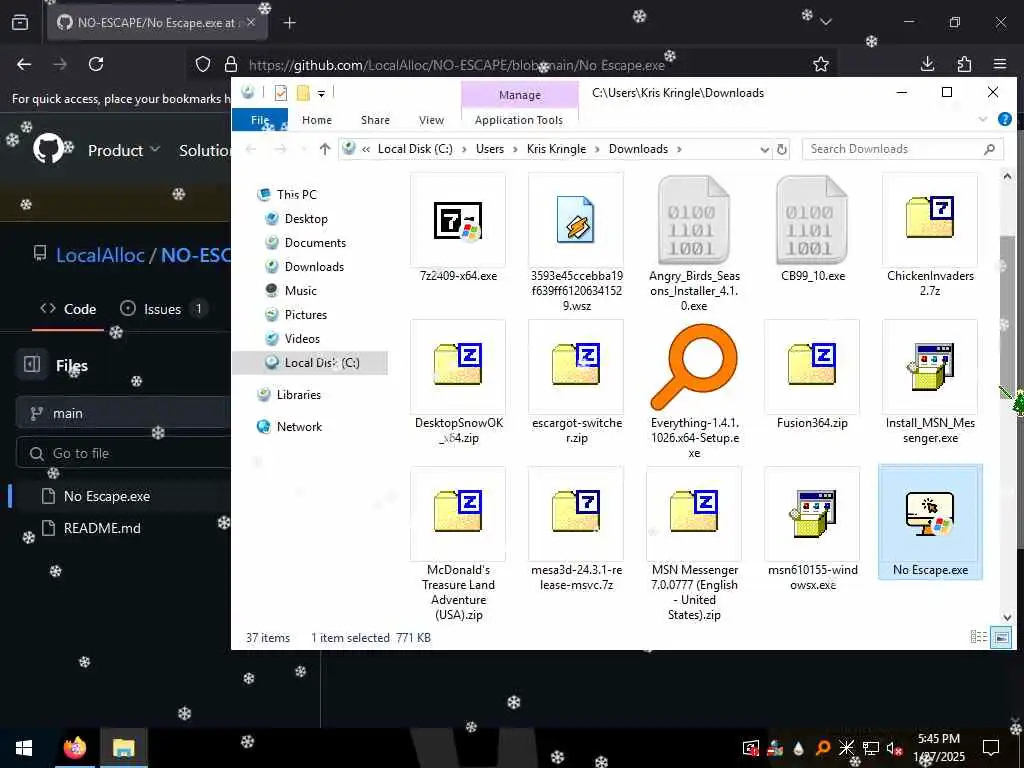Click New Folder icon in quick access toolbar

(303, 93)
